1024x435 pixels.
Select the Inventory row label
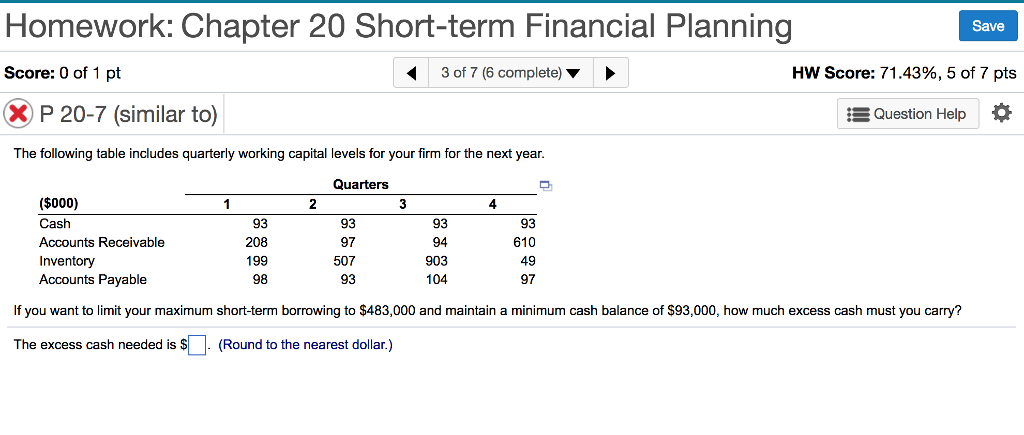pyautogui.click(x=67, y=261)
